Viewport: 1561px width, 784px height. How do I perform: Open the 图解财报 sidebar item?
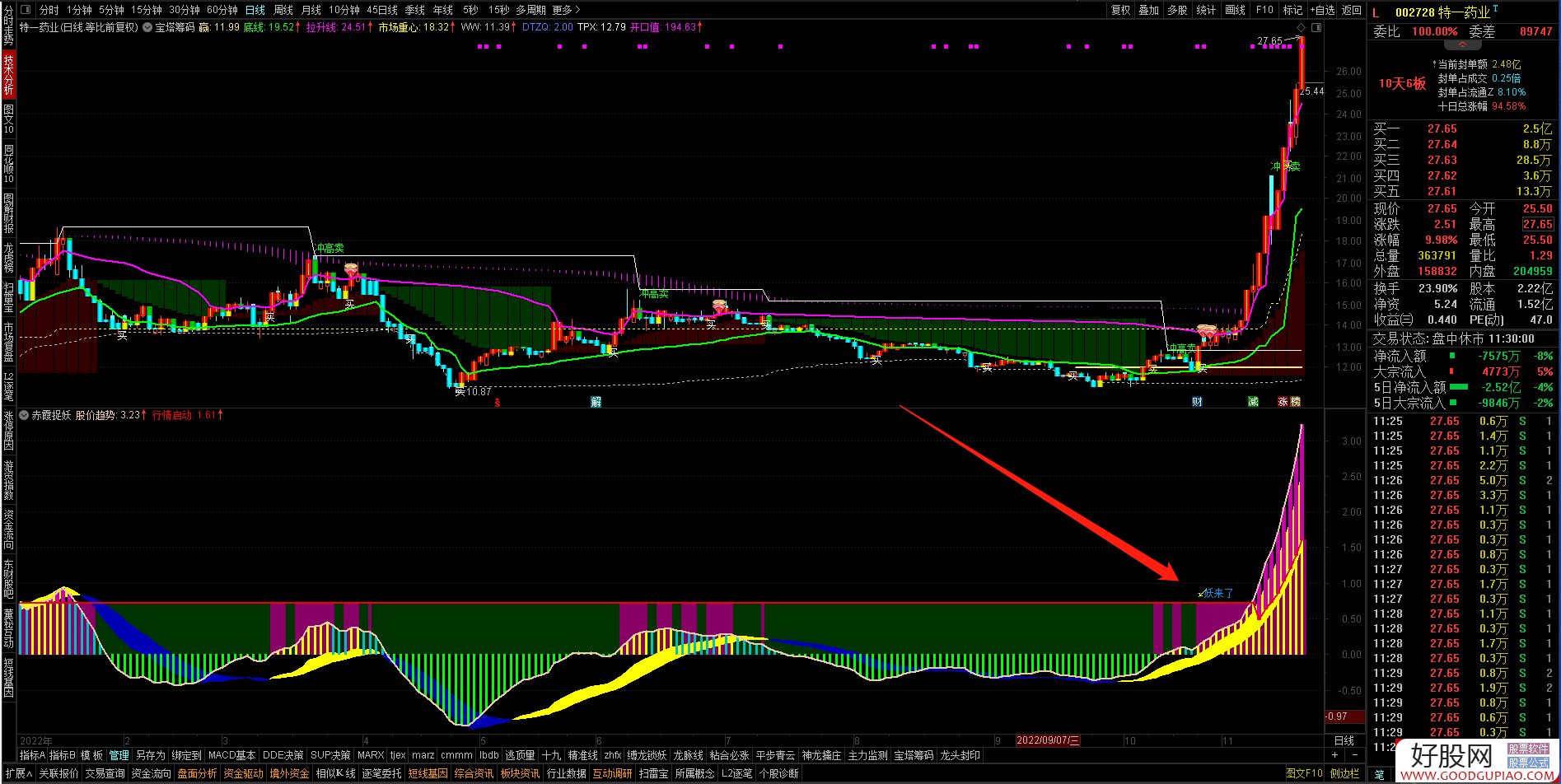8,213
